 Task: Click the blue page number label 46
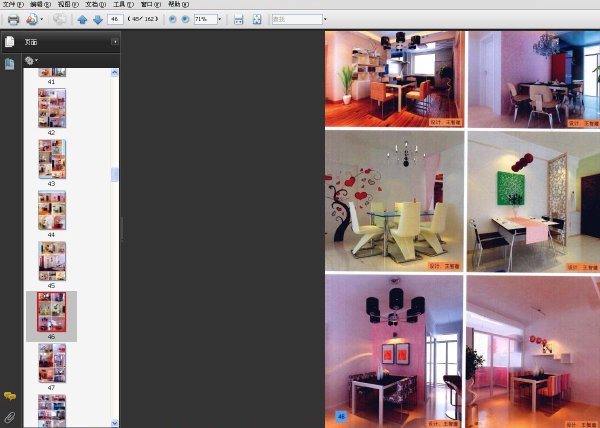pyautogui.click(x=341, y=417)
